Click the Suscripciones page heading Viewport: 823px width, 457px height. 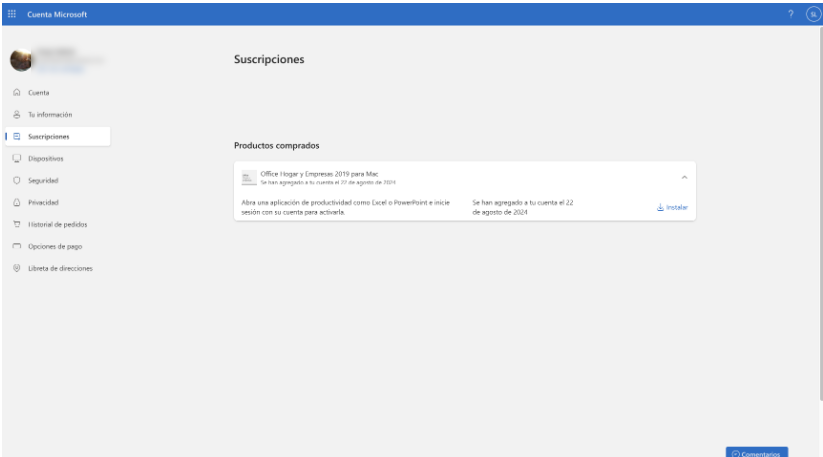[x=269, y=59]
